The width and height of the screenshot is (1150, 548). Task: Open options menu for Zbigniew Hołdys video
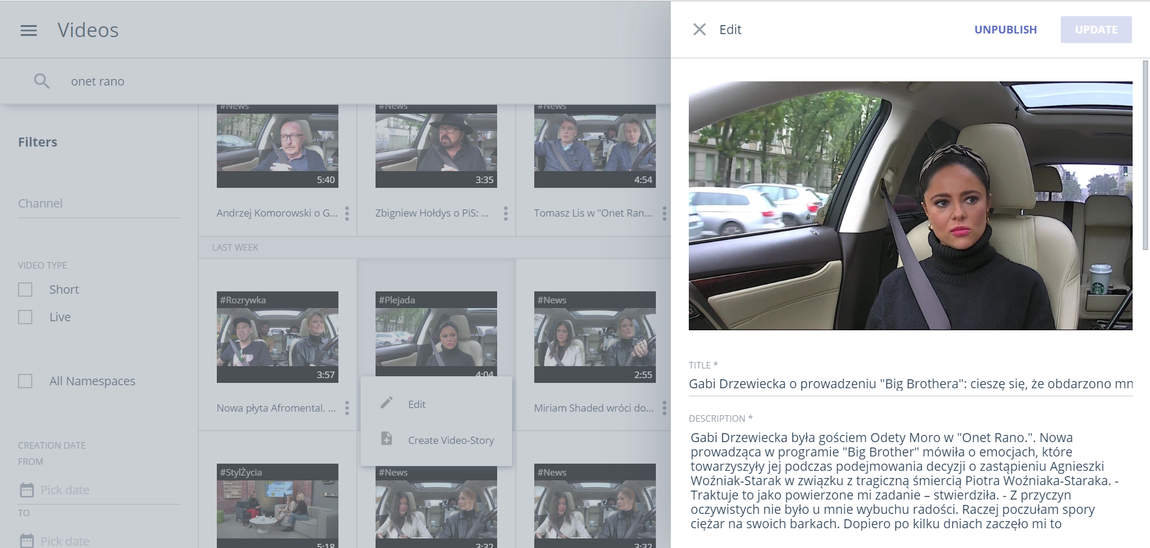pyautogui.click(x=505, y=213)
